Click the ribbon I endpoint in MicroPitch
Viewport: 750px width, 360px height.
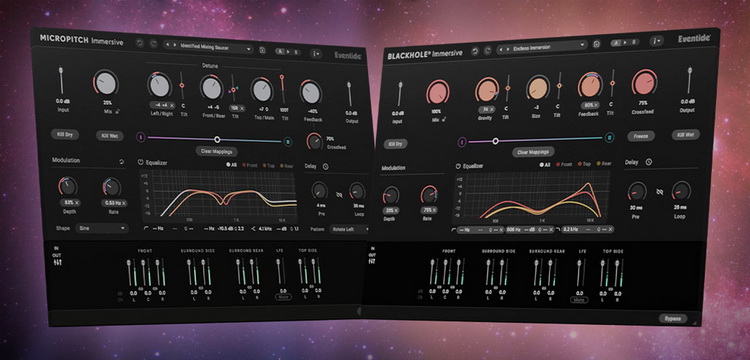141,138
